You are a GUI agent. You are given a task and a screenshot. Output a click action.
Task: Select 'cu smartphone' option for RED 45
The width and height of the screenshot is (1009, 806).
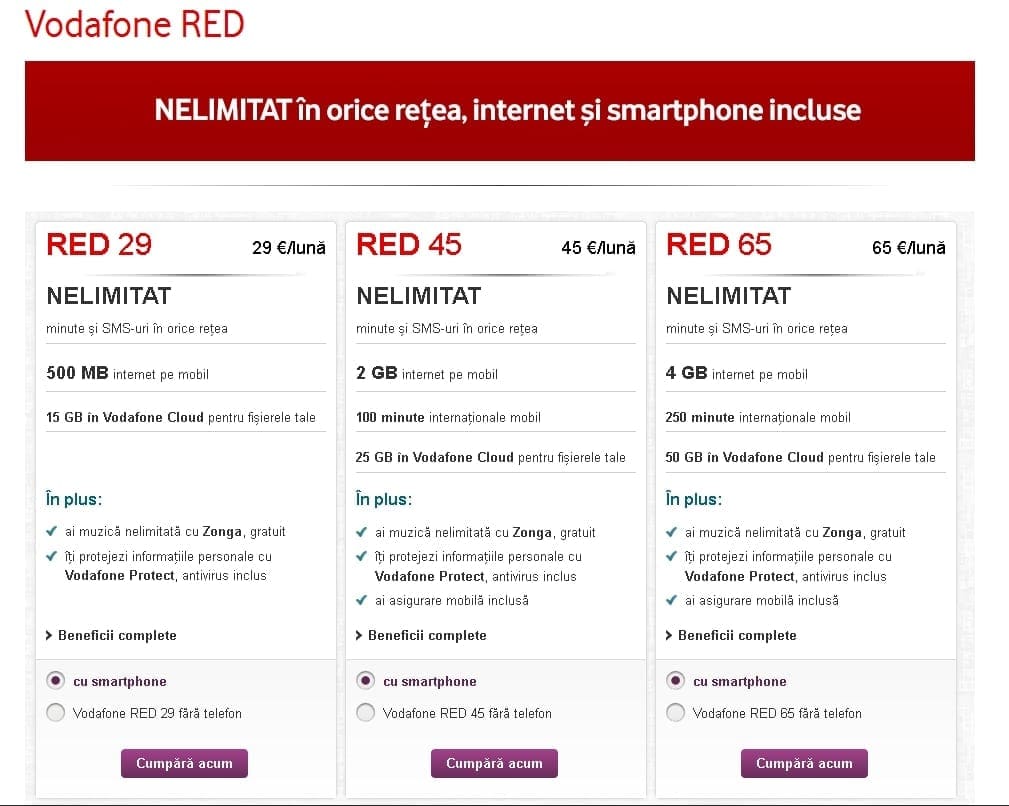(366, 681)
